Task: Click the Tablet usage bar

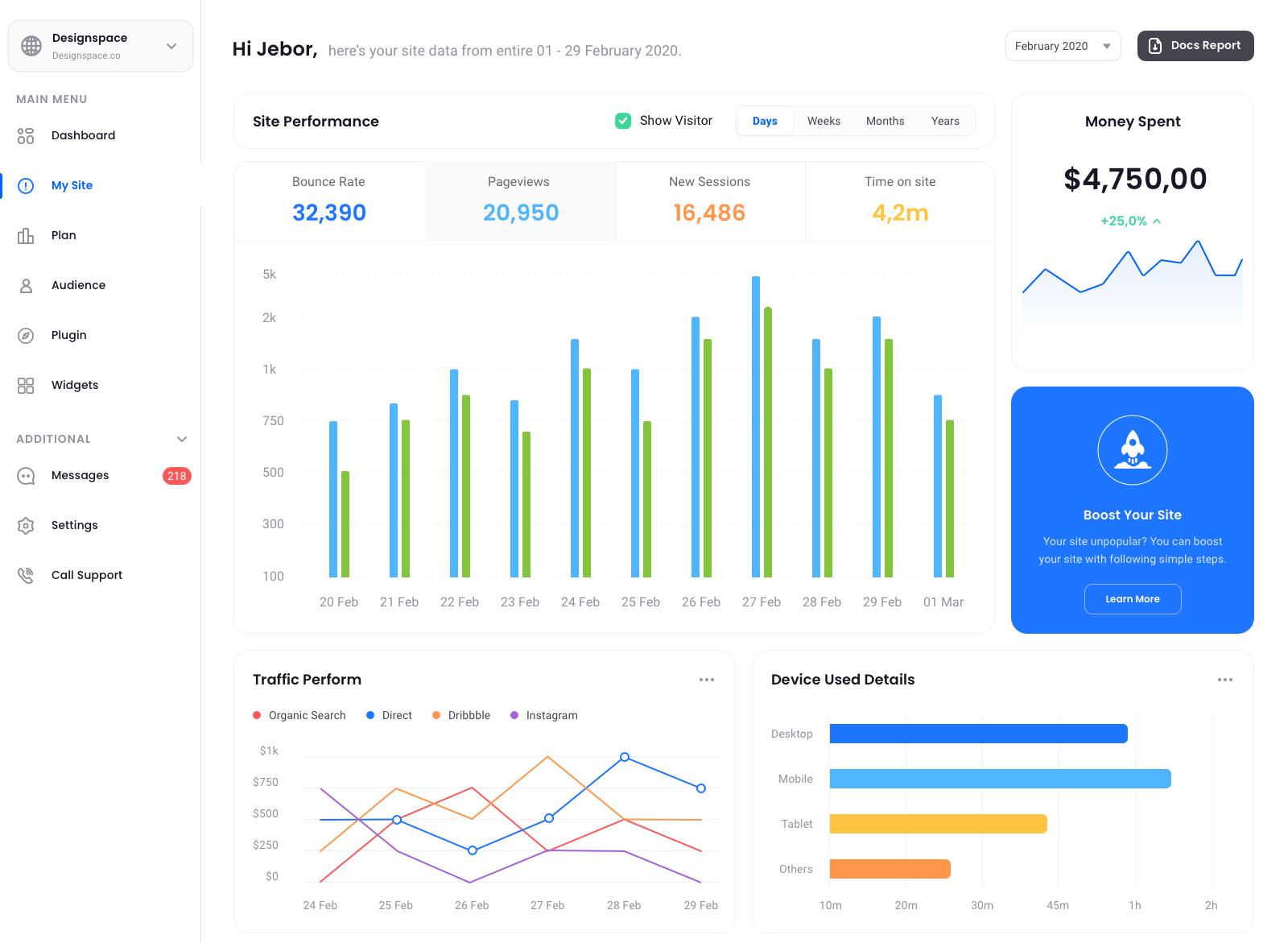Action: click(938, 824)
